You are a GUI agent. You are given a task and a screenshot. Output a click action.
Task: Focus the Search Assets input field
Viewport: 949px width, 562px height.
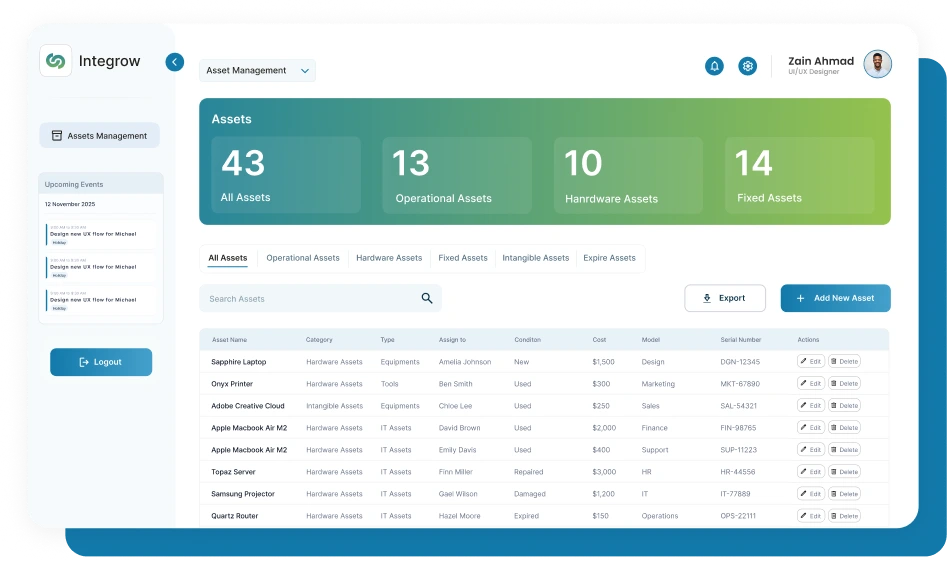(x=310, y=298)
